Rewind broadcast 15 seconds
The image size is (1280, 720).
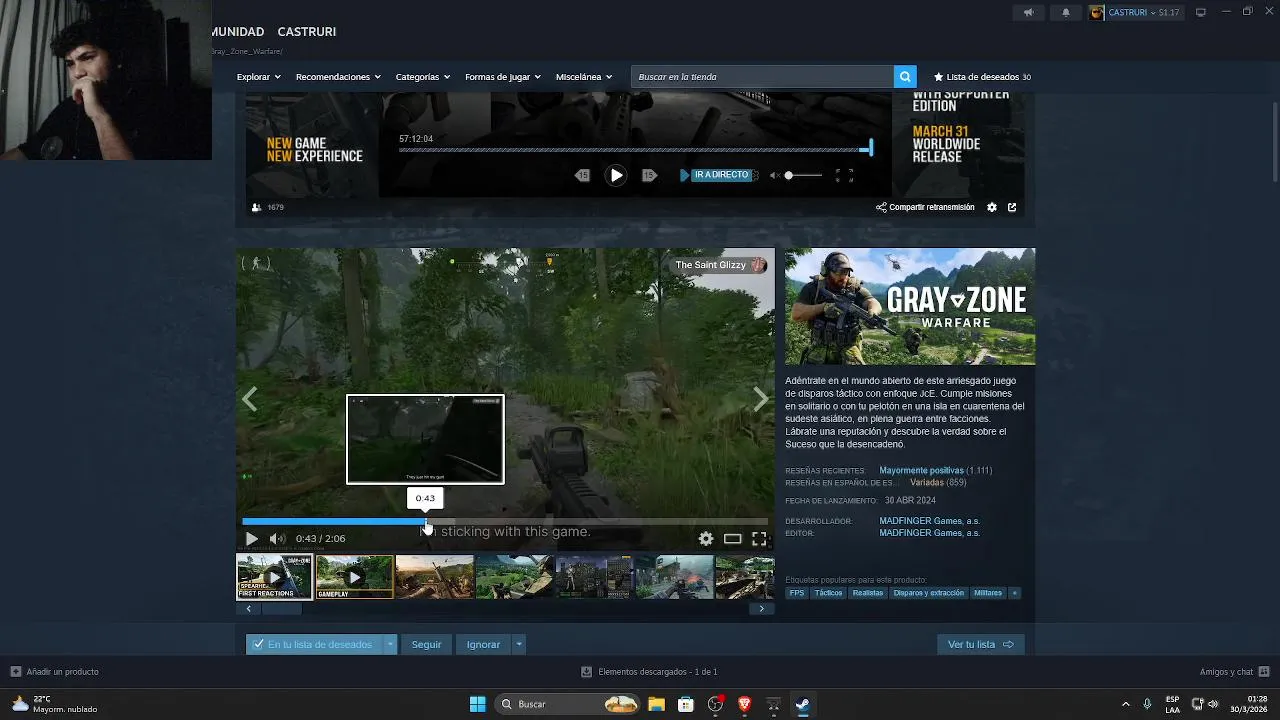[x=582, y=175]
